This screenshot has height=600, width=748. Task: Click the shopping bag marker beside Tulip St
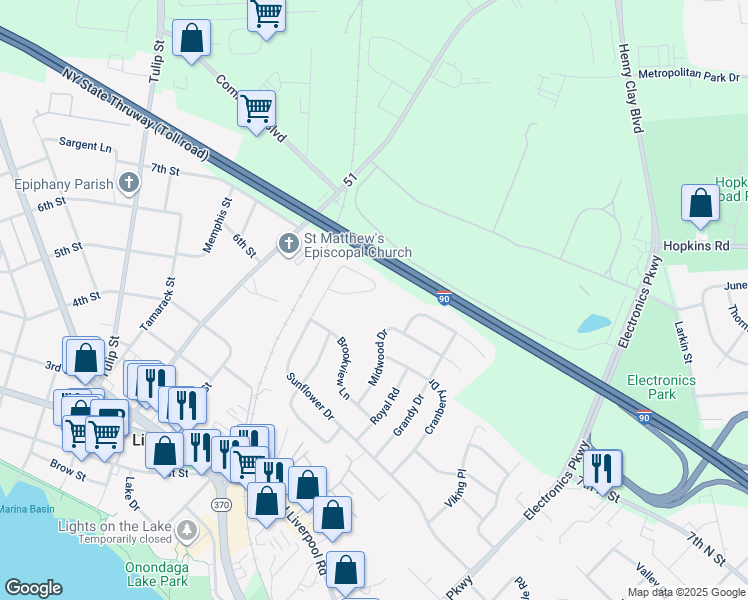click(191, 40)
